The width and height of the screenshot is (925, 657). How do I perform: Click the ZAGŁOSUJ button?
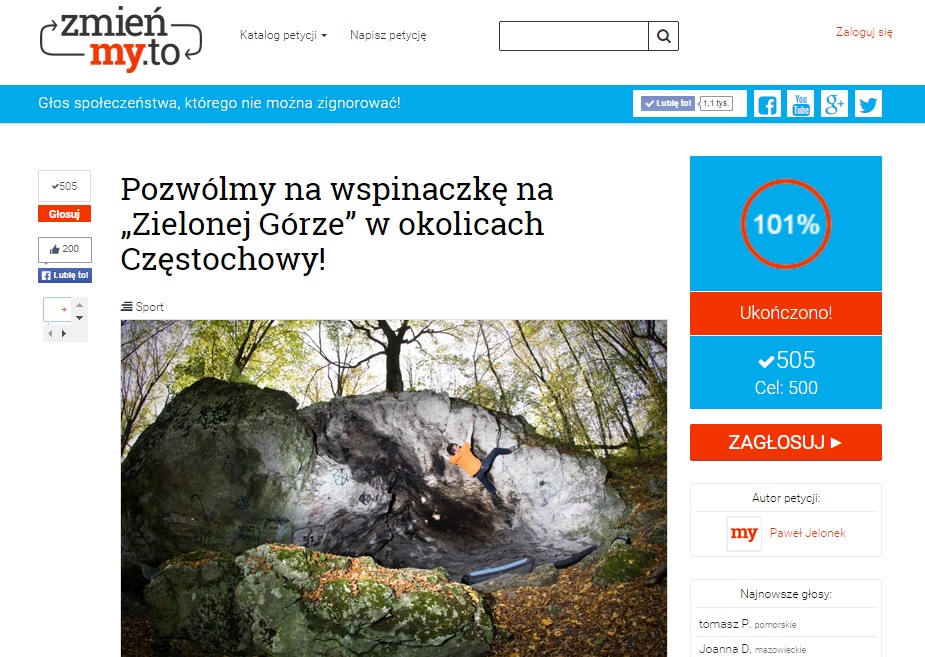(x=786, y=442)
